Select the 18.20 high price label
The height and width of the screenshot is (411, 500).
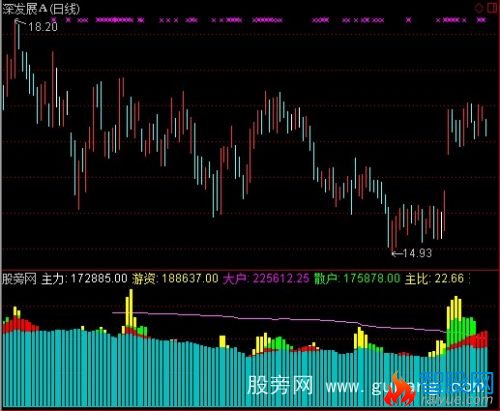click(43, 27)
